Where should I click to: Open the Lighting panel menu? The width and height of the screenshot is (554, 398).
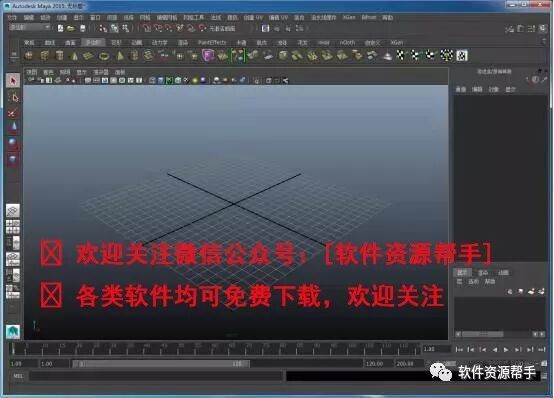click(x=64, y=72)
